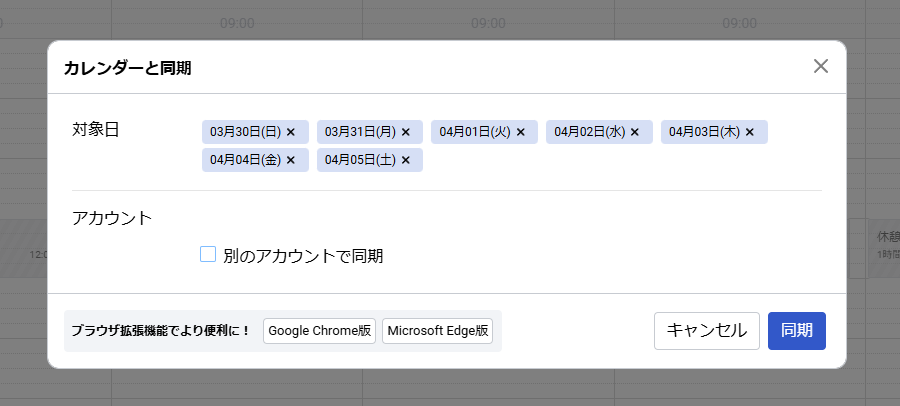Click the × on 04月05日(土) chip
Screen dimensions: 900x406
[x=406, y=160]
